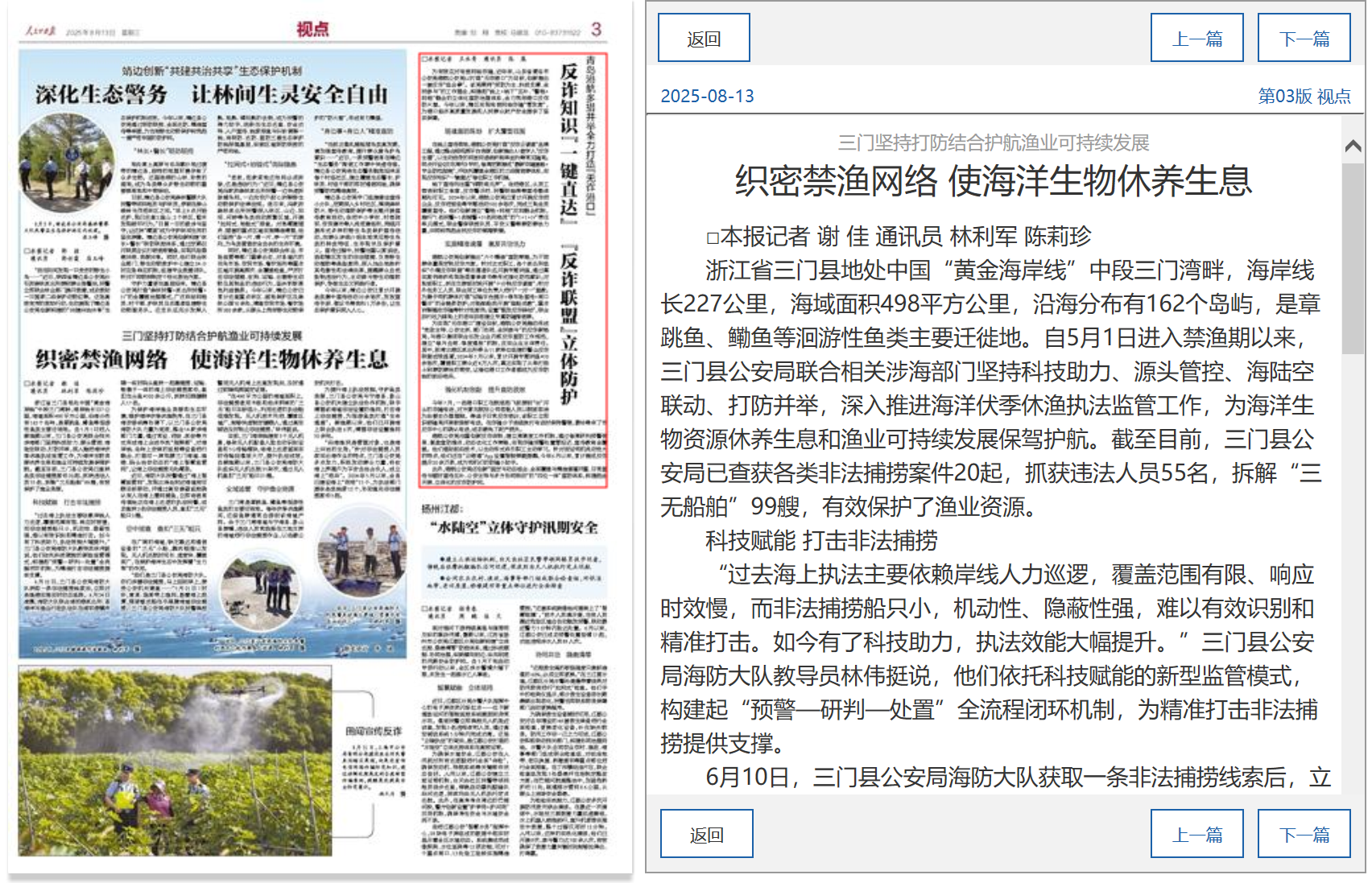Click the circular forest police photo
The height and width of the screenshot is (883, 1372).
click(66, 163)
